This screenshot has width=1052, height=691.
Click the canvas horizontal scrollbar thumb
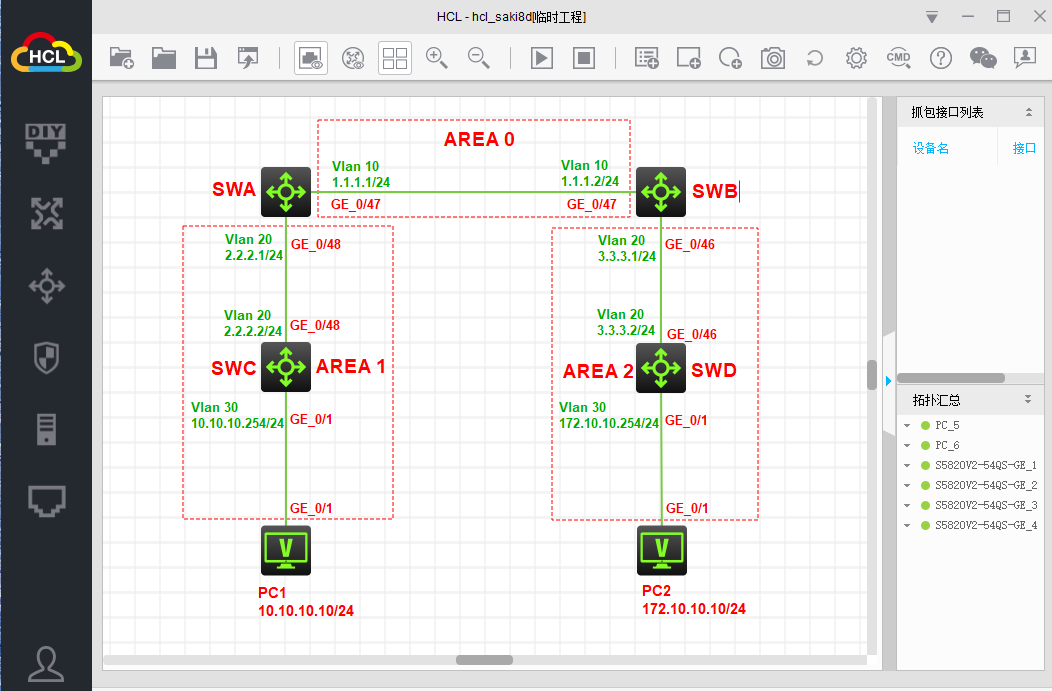(484, 660)
